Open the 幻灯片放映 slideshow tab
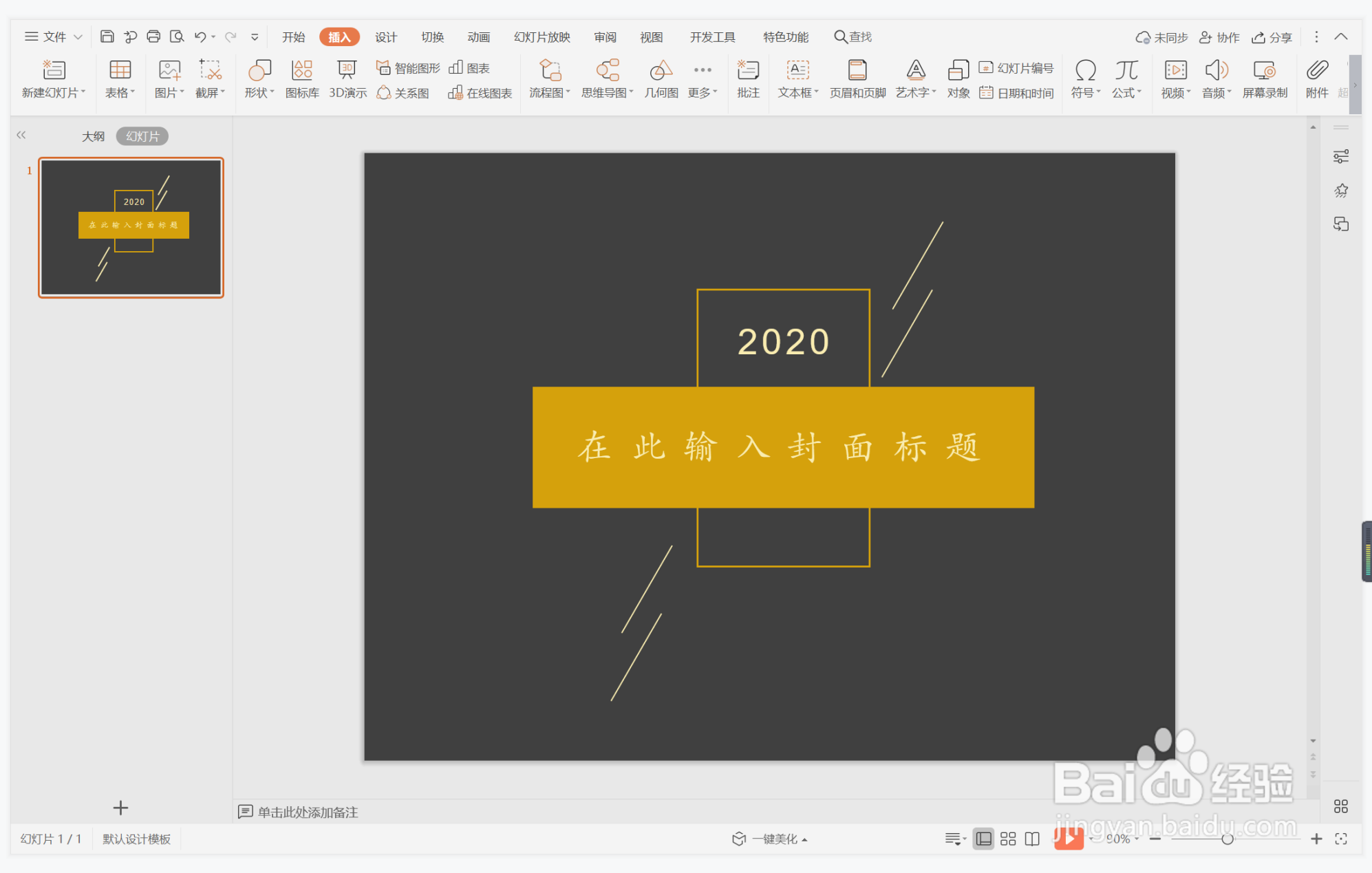The height and width of the screenshot is (873, 1372). pyautogui.click(x=542, y=37)
